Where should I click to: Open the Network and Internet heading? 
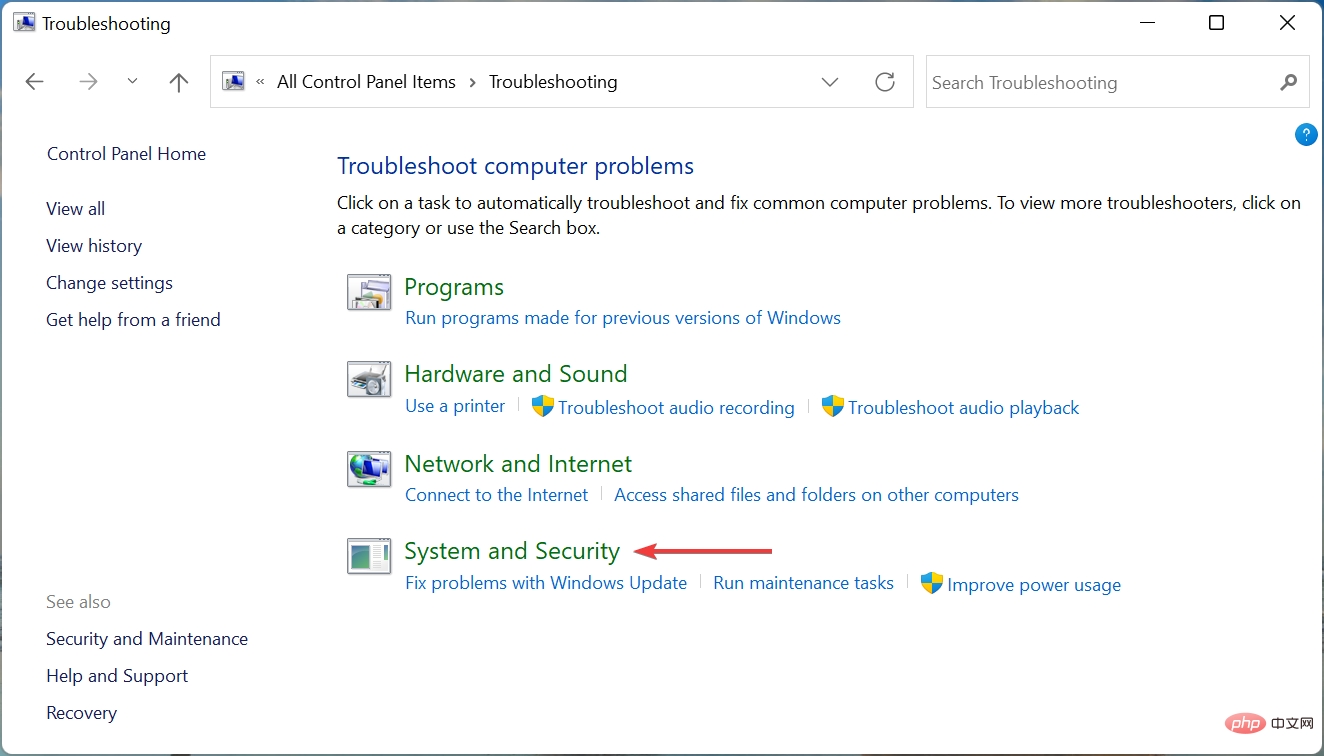click(x=518, y=464)
